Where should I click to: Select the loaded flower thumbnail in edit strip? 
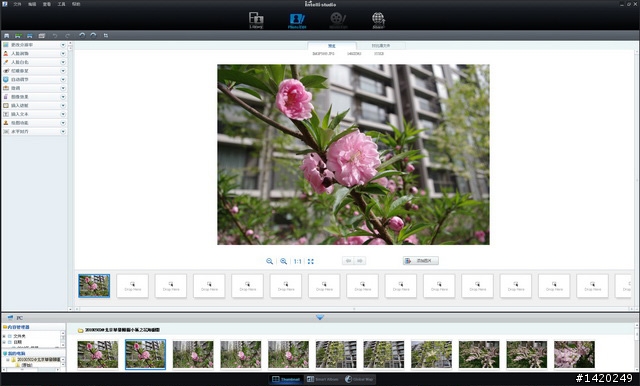click(x=94, y=286)
